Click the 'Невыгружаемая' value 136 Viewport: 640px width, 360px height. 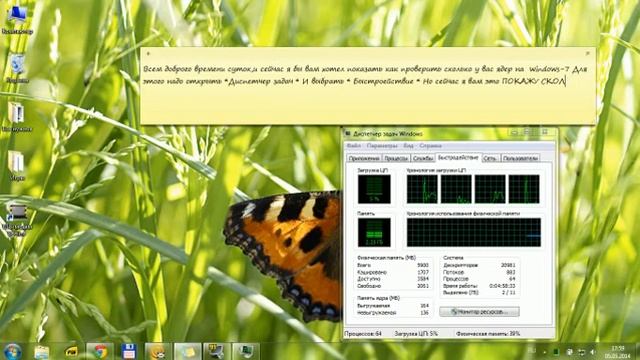424,313
